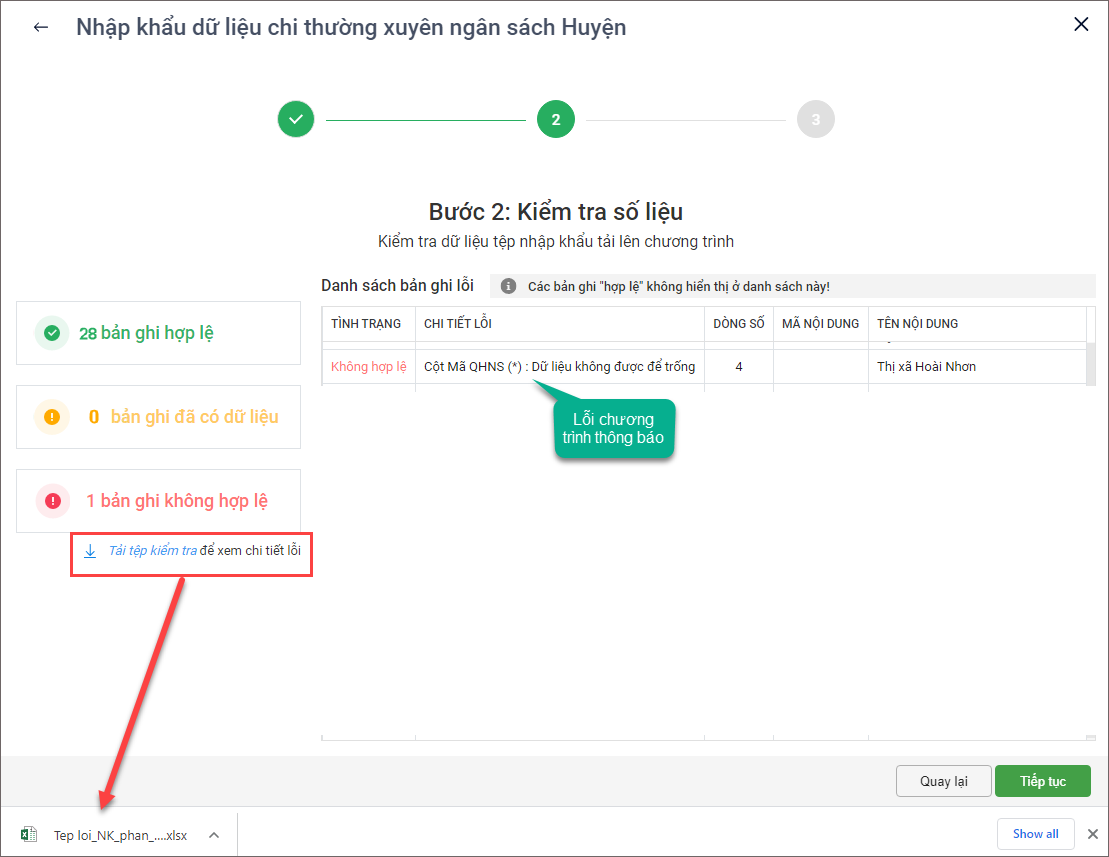The image size is (1109, 857).
Task: Click Show all downloads button
Action: [x=1035, y=834]
